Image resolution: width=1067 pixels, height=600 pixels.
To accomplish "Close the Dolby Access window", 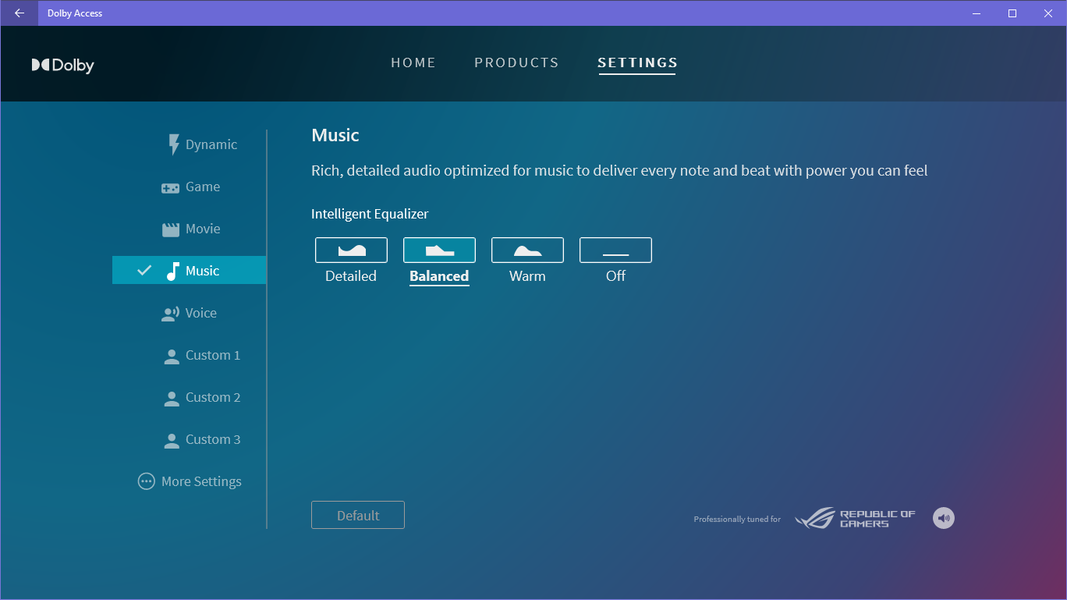I will click(1048, 13).
